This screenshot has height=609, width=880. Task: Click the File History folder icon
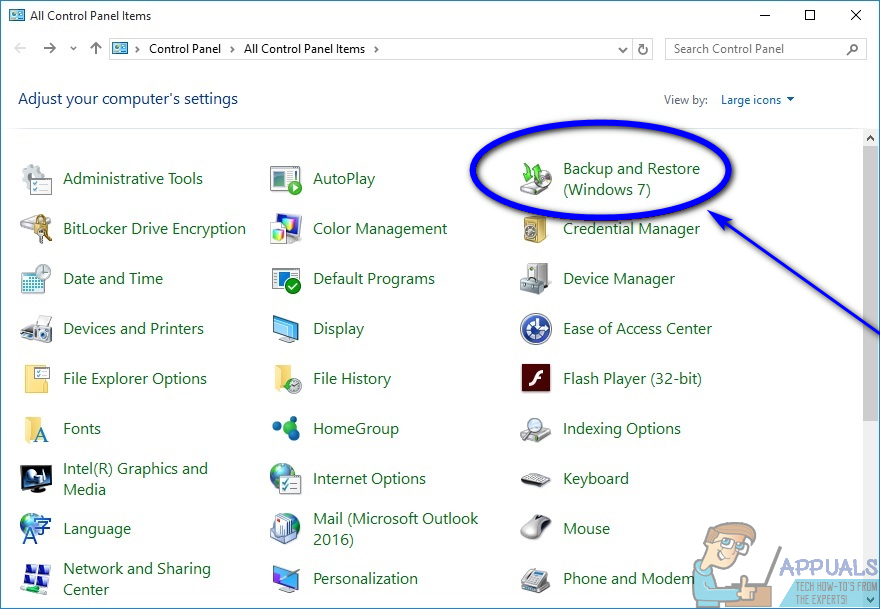287,379
